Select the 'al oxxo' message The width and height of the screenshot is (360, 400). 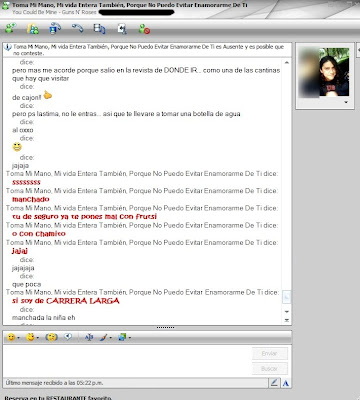point(23,130)
